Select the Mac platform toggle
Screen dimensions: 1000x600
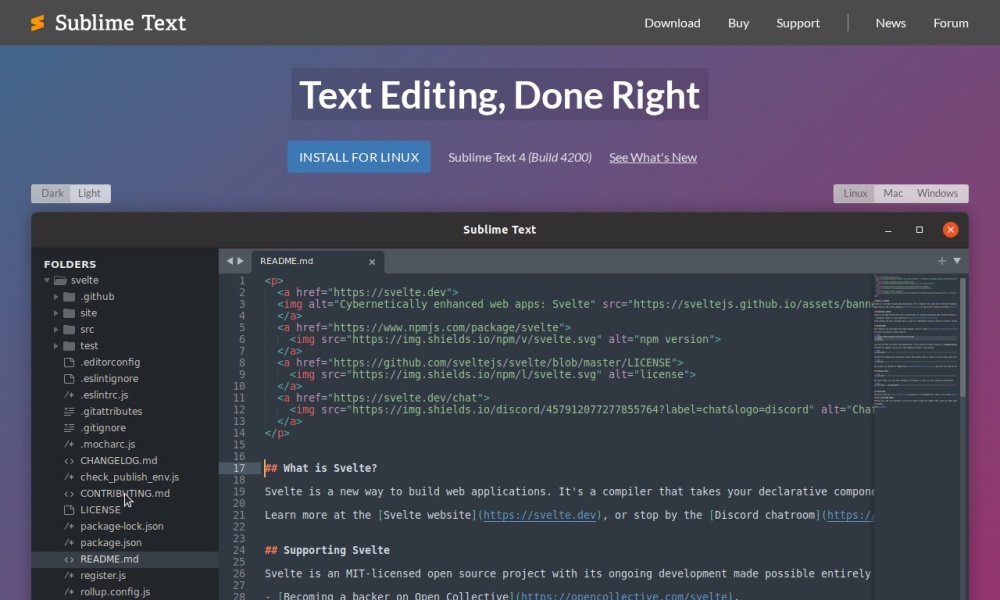click(893, 193)
